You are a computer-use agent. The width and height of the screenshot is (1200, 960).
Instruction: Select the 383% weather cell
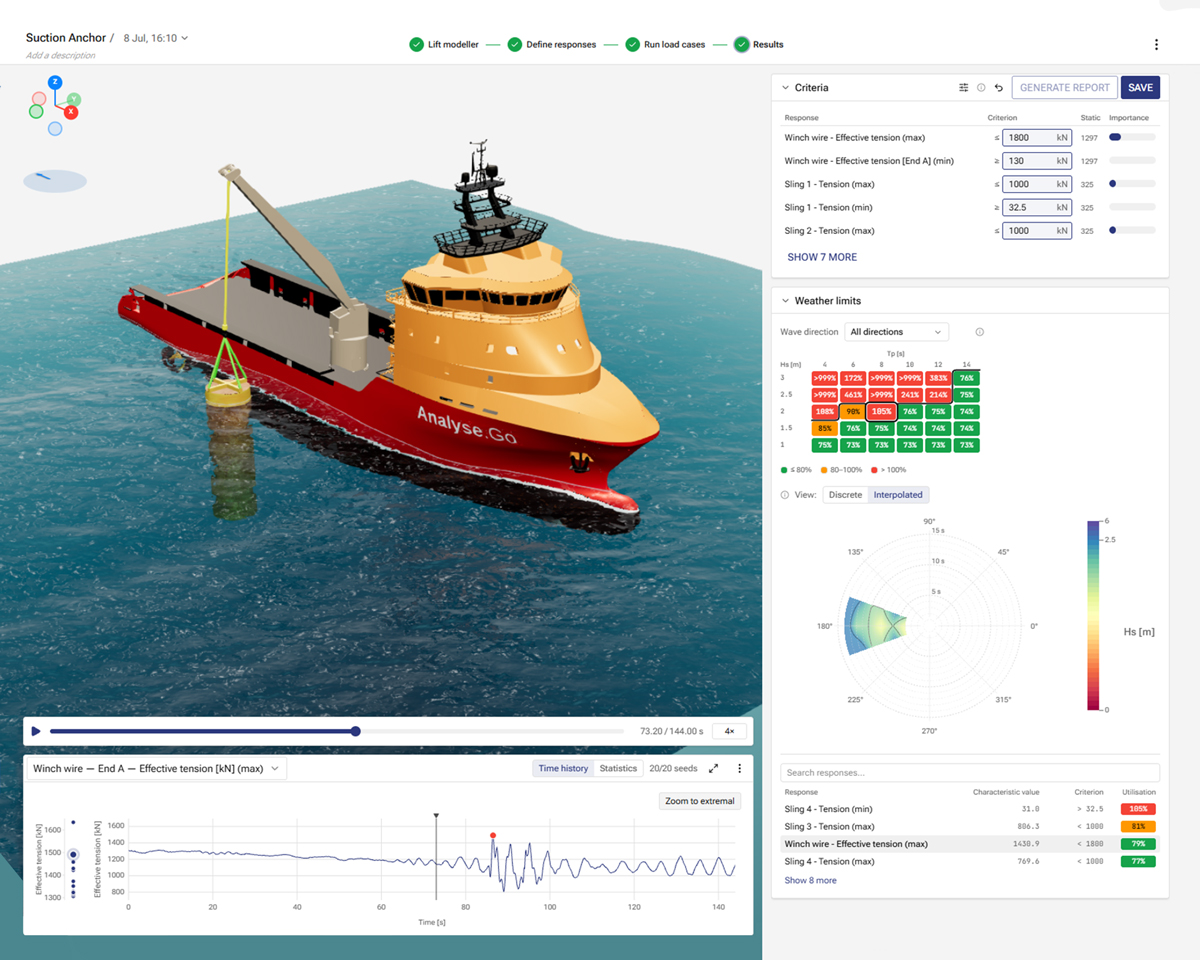click(x=938, y=377)
